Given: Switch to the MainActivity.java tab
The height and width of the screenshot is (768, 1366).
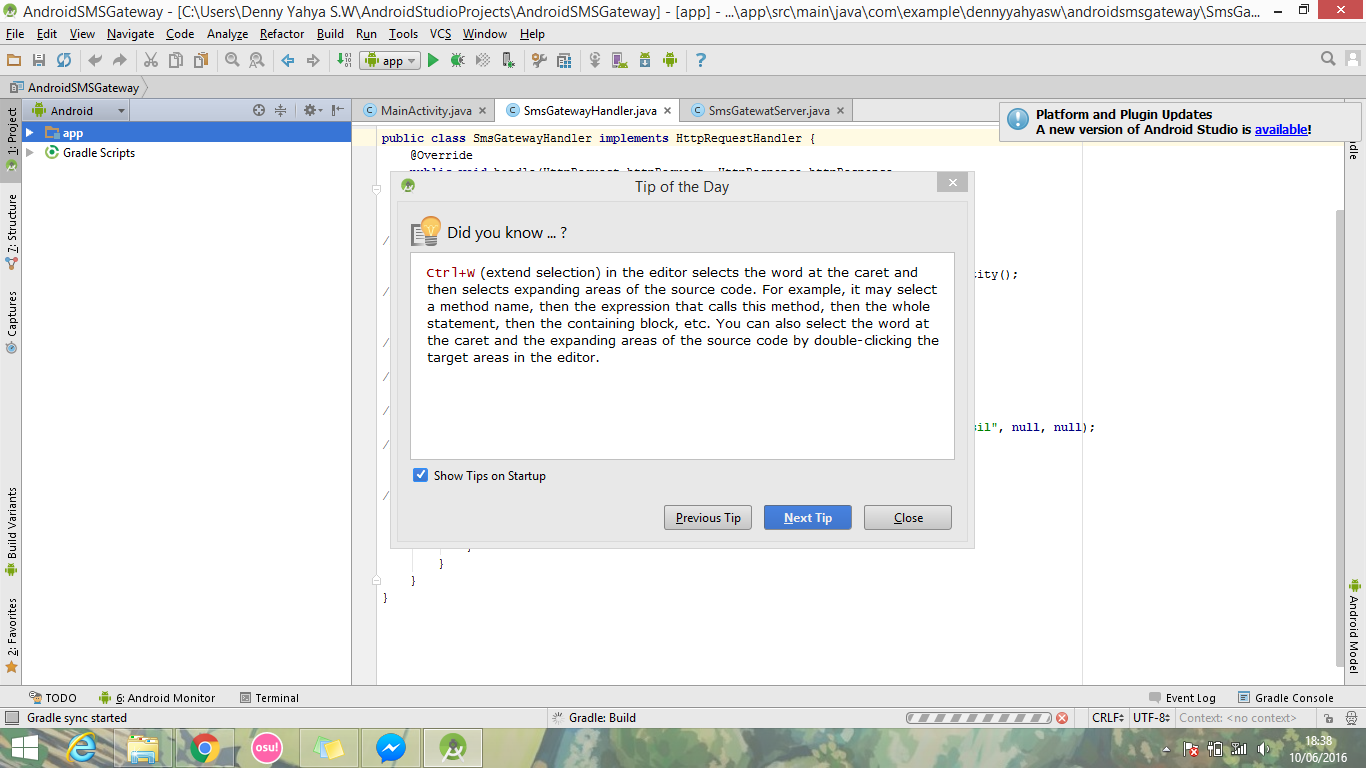Looking at the screenshot, I should click(x=426, y=110).
